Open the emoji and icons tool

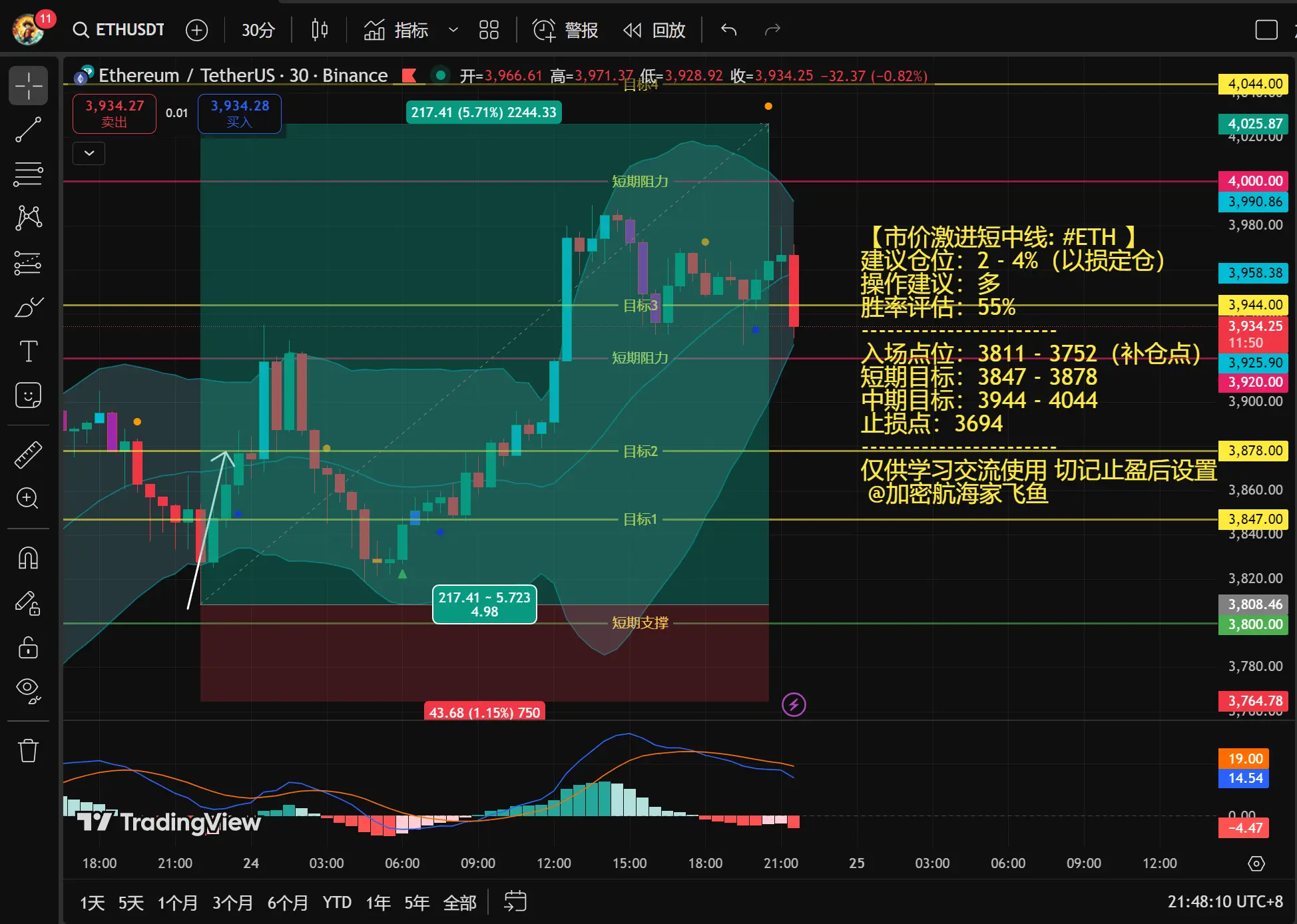coord(28,395)
